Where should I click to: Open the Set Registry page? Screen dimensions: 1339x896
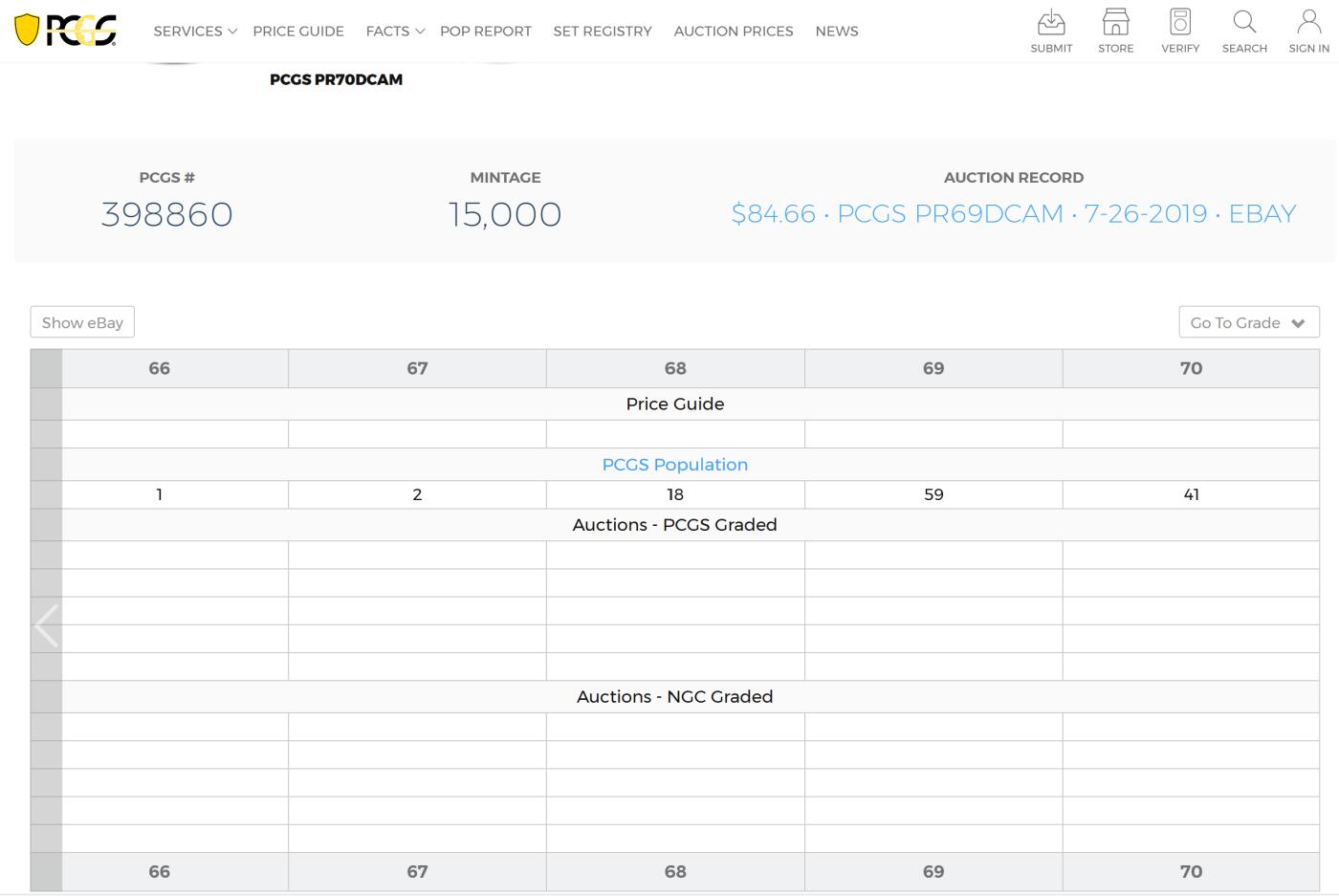point(603,32)
